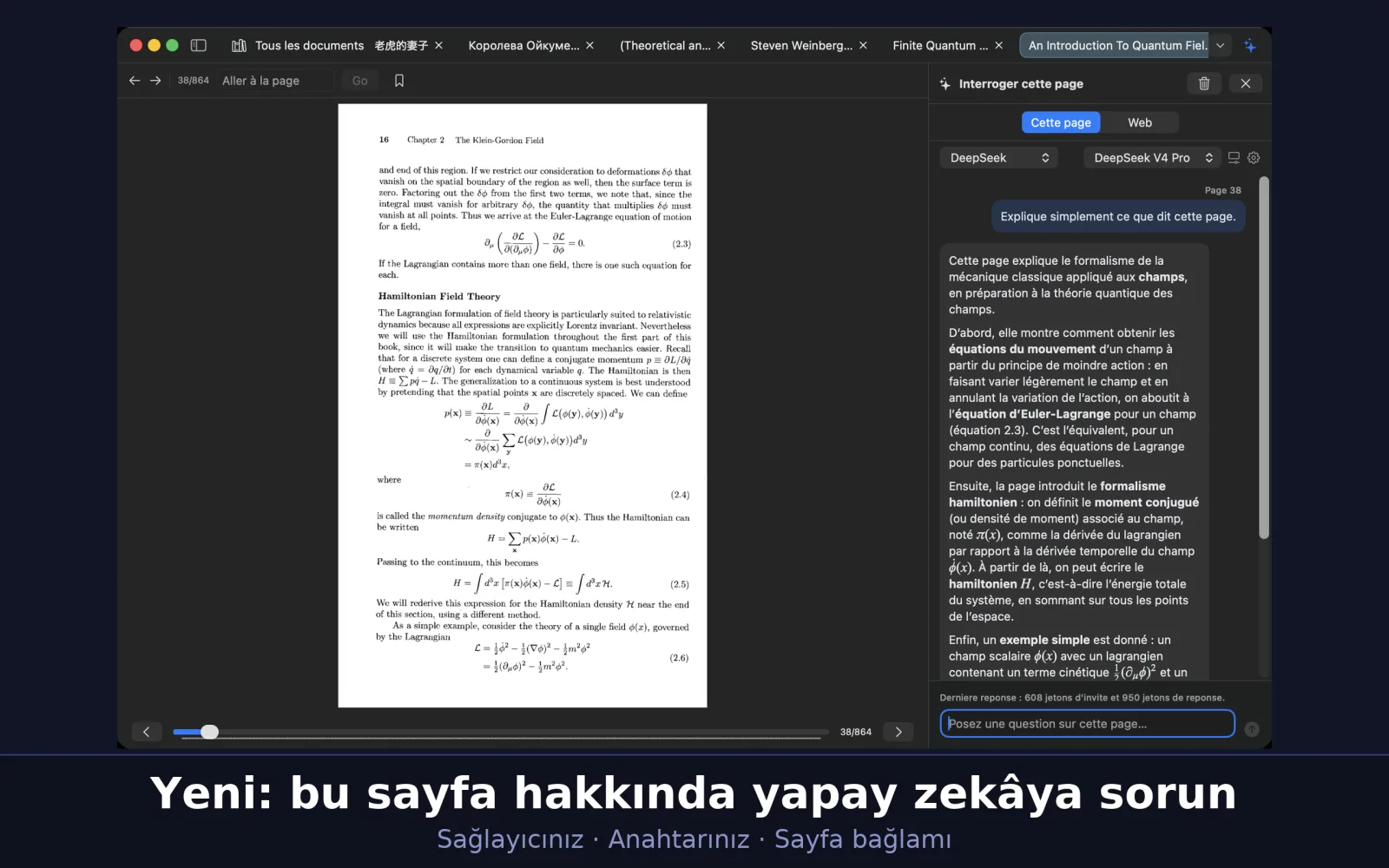Click the PDF page 16 document view

click(523, 405)
